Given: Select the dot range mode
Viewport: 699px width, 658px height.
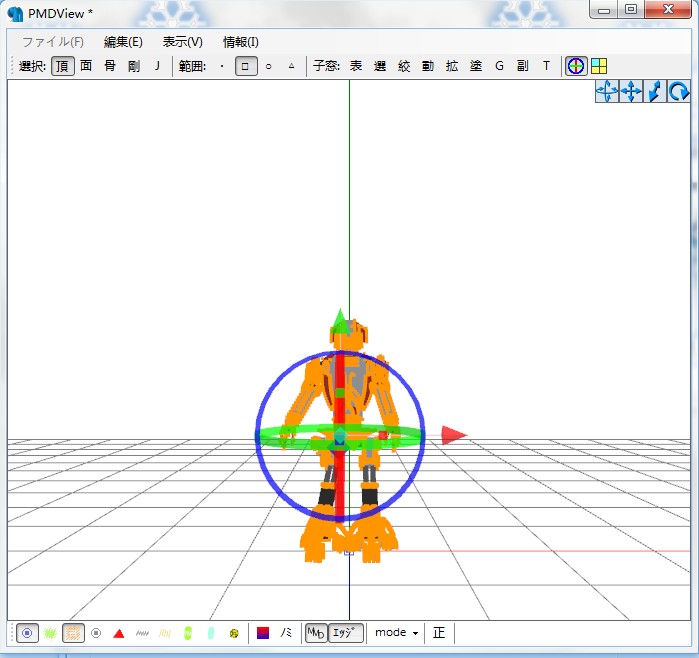Looking at the screenshot, I should coord(222,66).
